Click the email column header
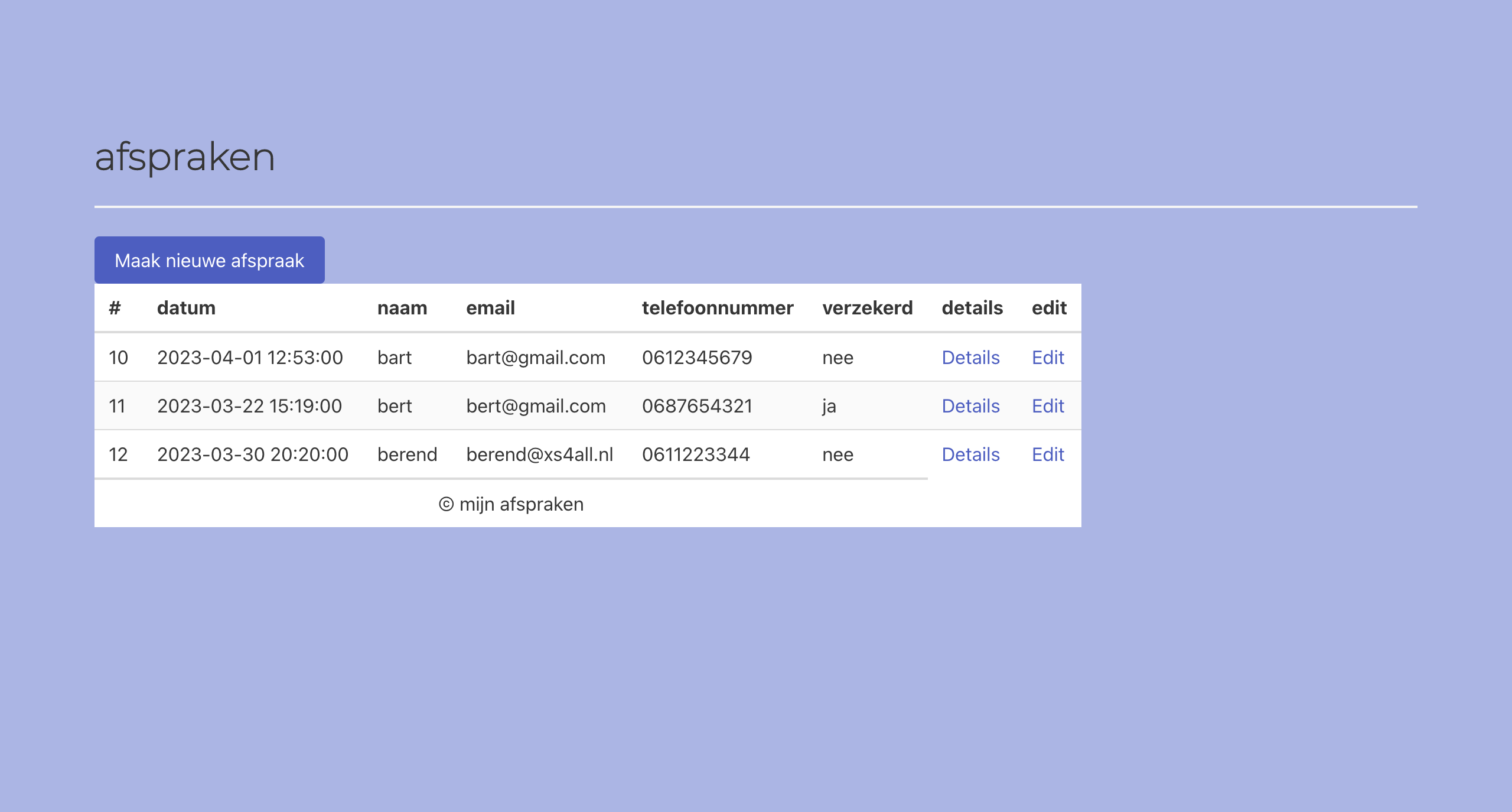The width and height of the screenshot is (1512, 812). click(x=490, y=308)
